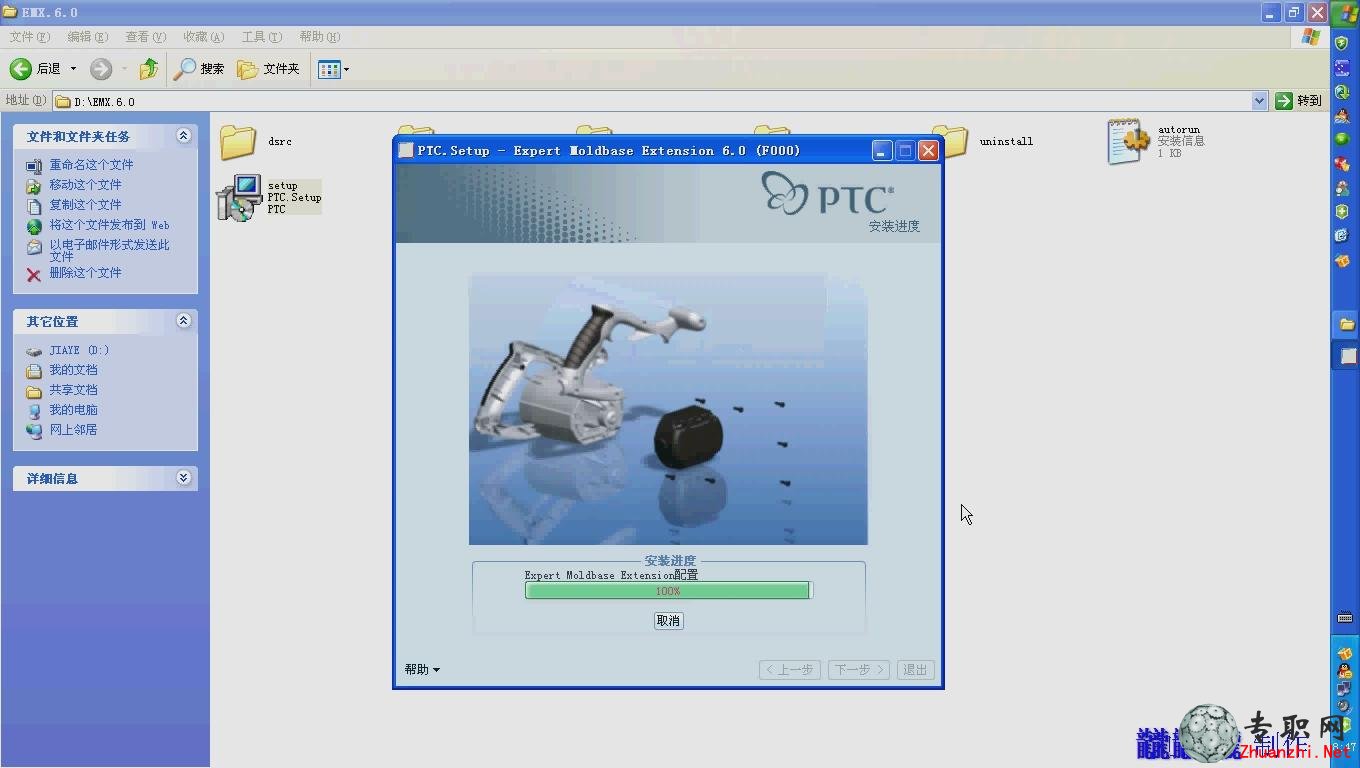Click the 重命名这个文件 link
The width and height of the screenshot is (1360, 768).
[91, 165]
